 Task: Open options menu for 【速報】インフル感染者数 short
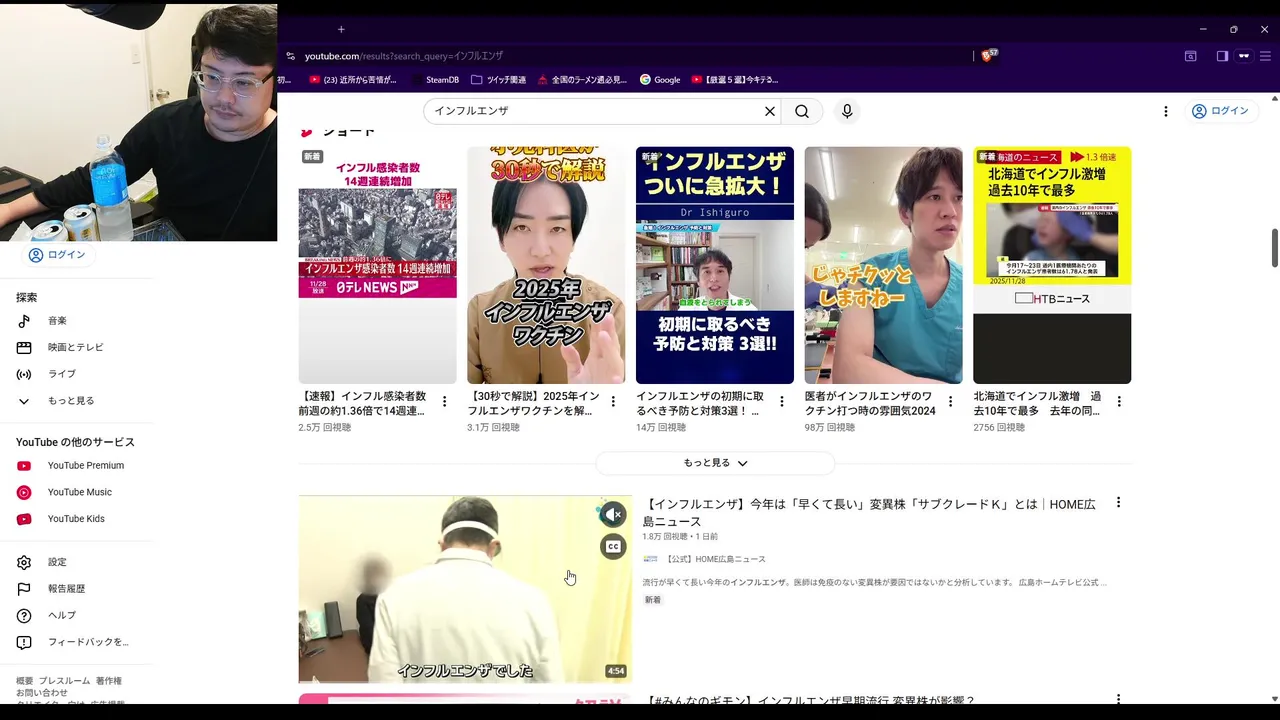point(444,401)
